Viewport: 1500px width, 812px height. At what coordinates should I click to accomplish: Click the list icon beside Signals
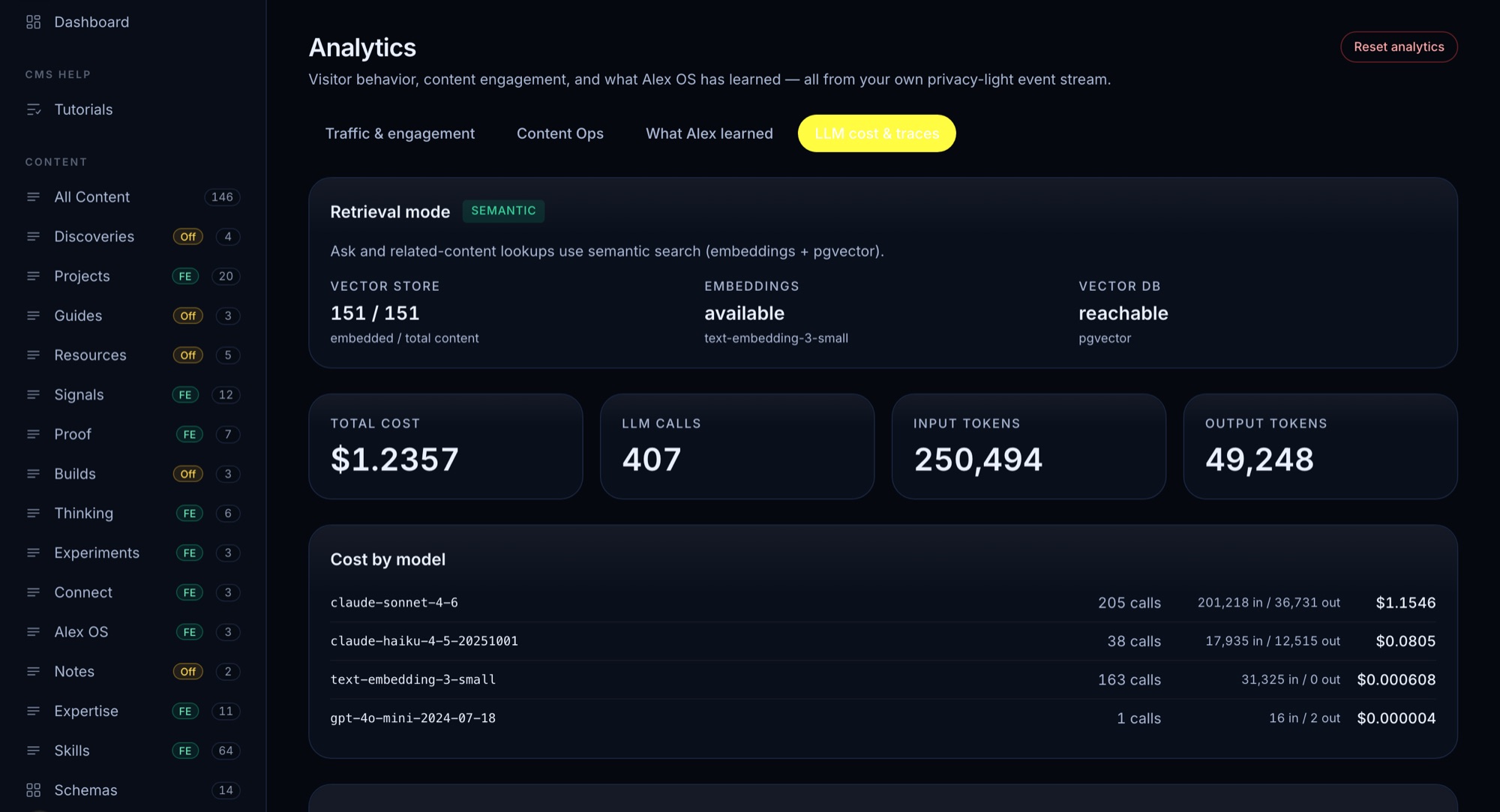33,395
